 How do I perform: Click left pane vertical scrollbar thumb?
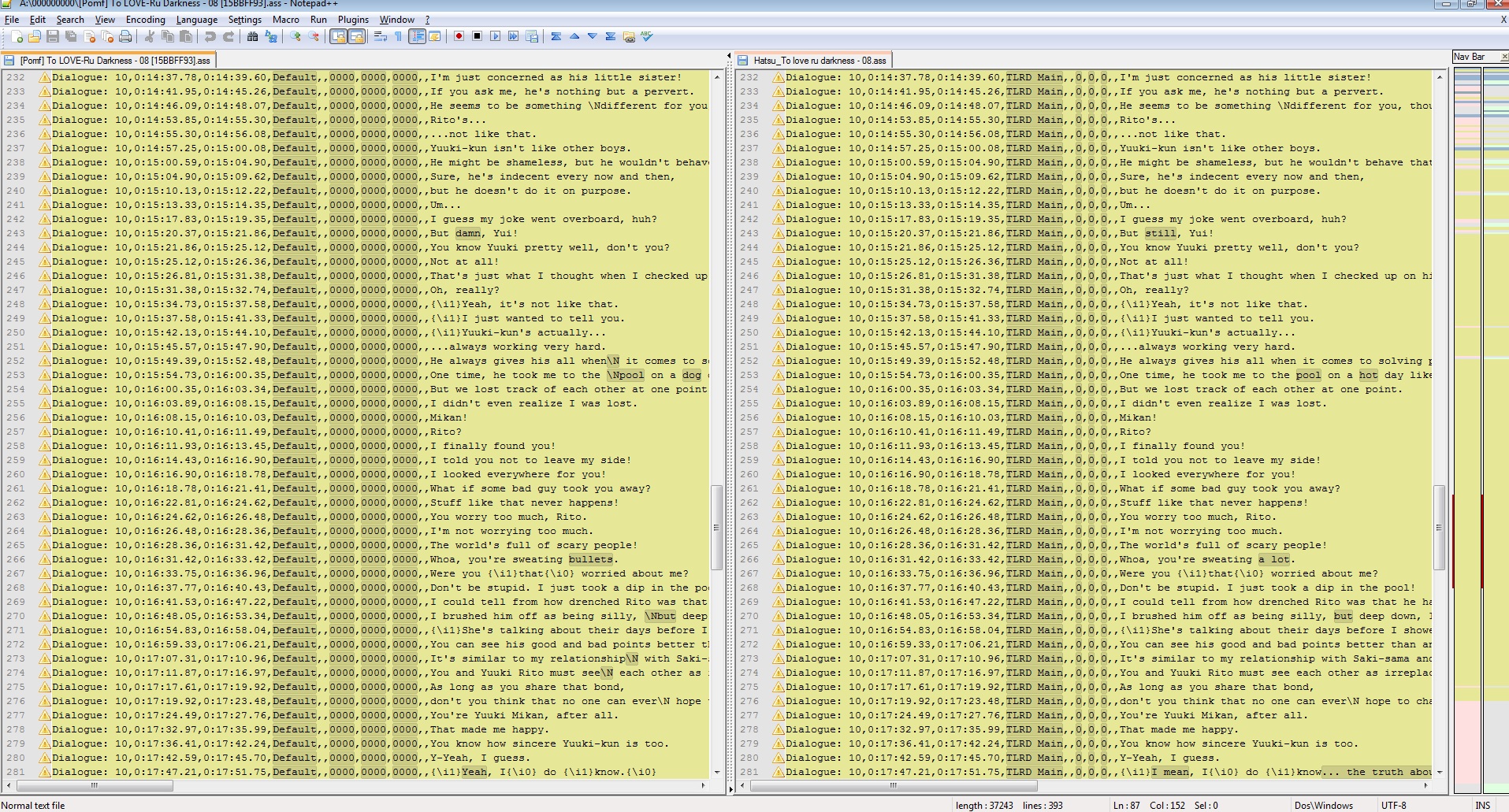pyautogui.click(x=716, y=527)
